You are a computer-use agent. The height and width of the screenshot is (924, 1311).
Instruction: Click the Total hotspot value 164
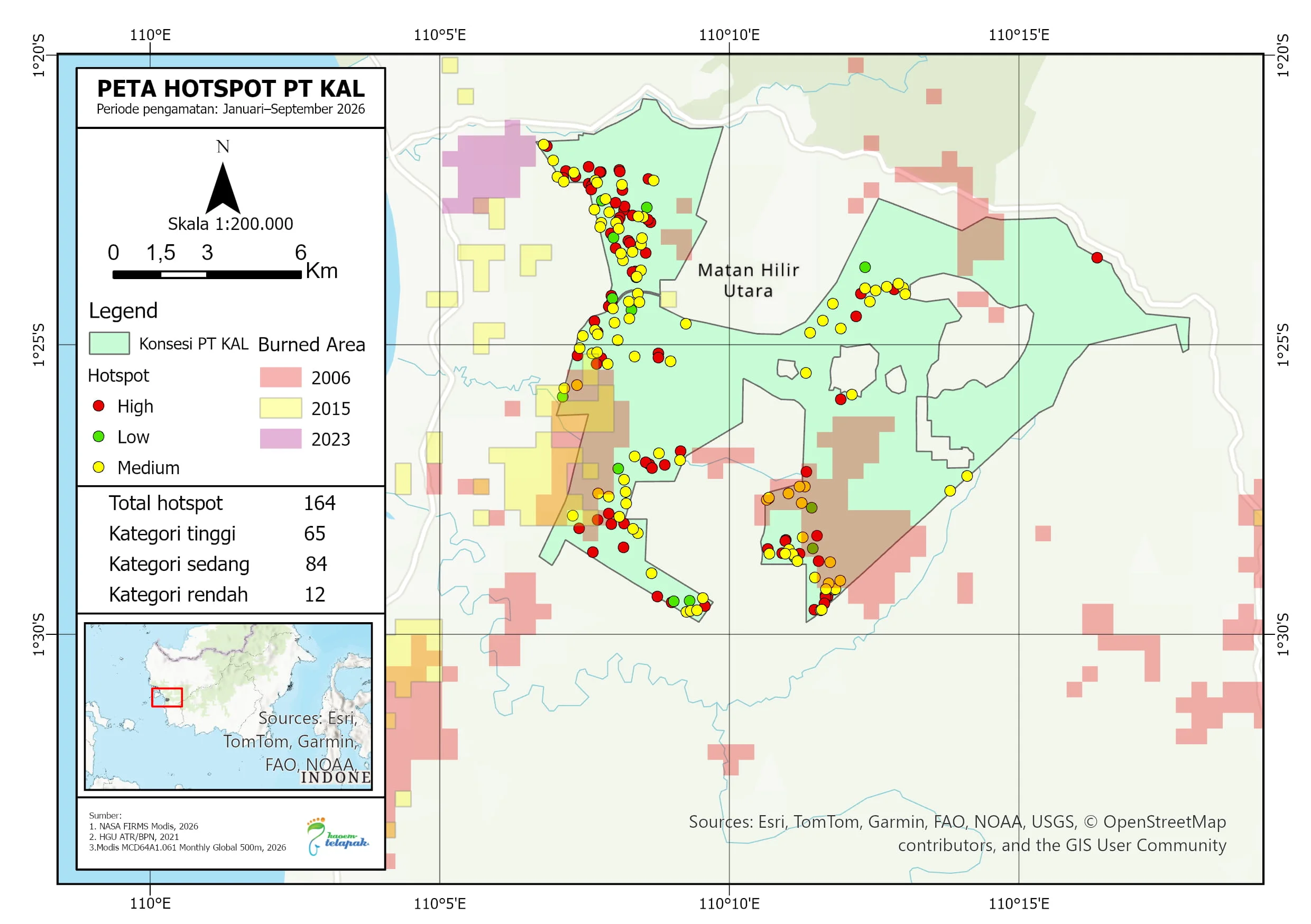320,504
